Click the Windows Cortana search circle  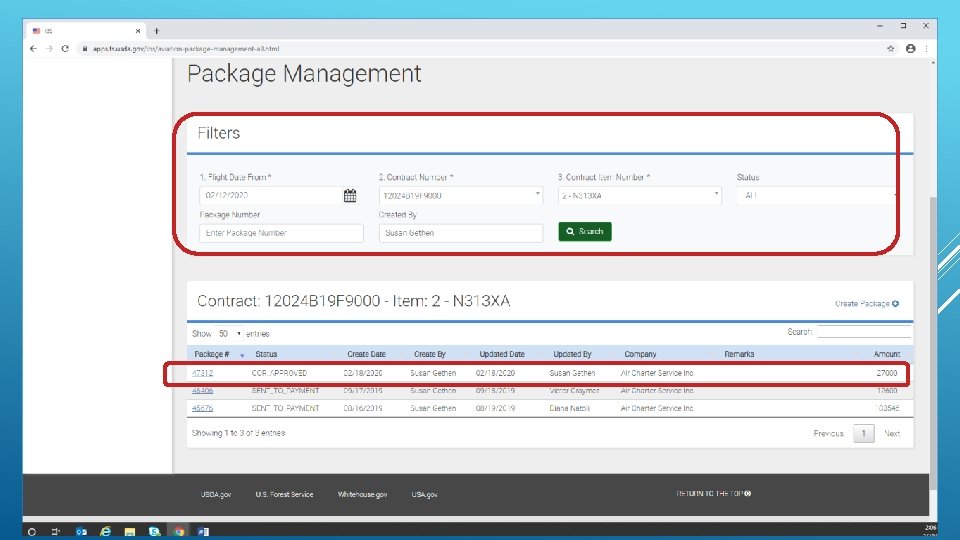[x=32, y=531]
